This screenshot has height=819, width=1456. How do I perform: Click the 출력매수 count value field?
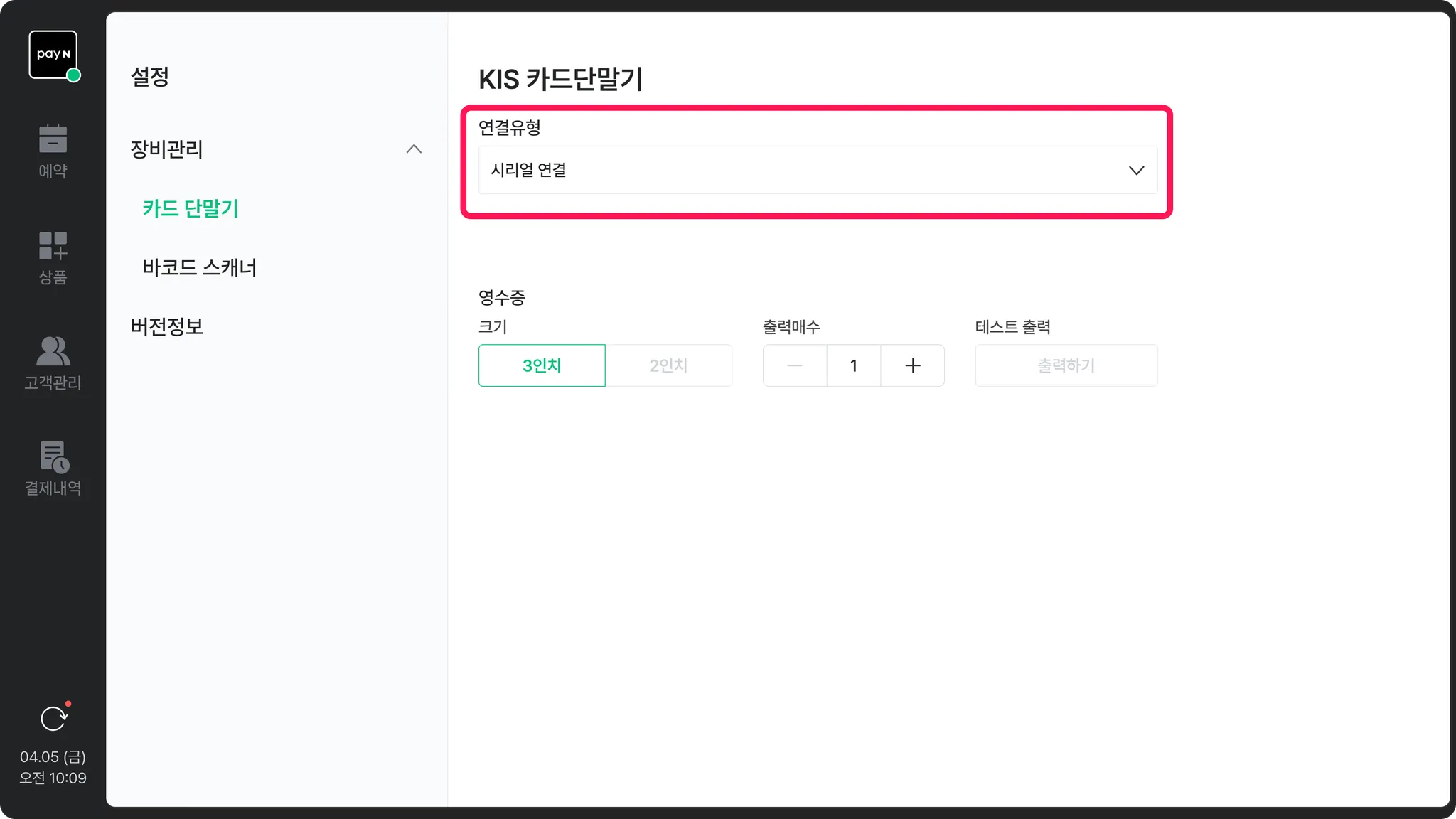pos(853,365)
